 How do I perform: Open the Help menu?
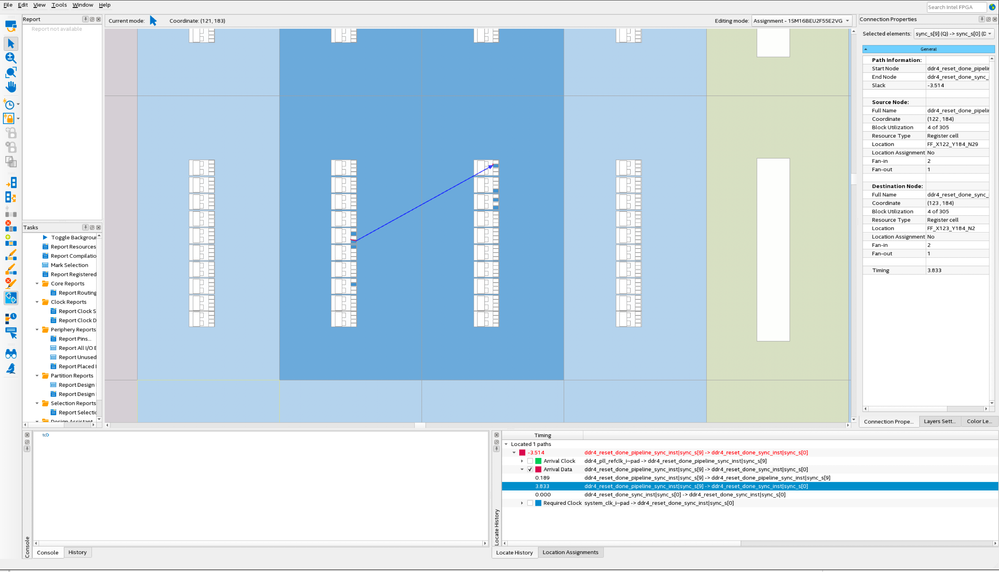(104, 5)
